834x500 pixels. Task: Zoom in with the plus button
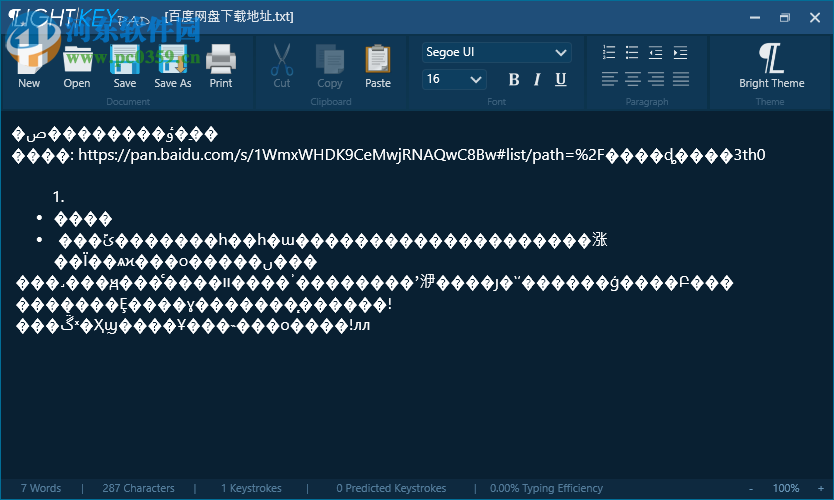821,488
